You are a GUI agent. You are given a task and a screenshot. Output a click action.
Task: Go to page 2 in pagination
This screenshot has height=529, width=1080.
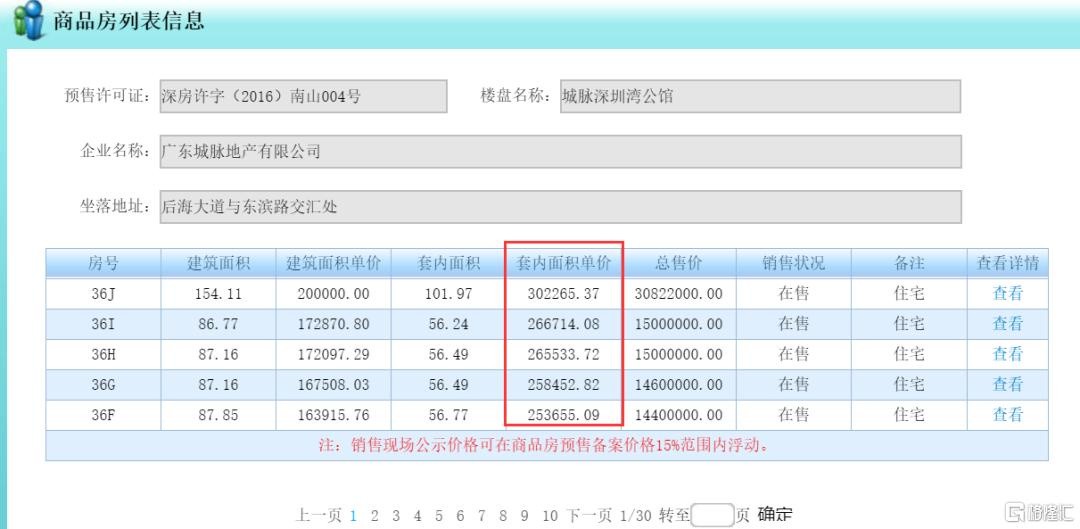point(375,516)
